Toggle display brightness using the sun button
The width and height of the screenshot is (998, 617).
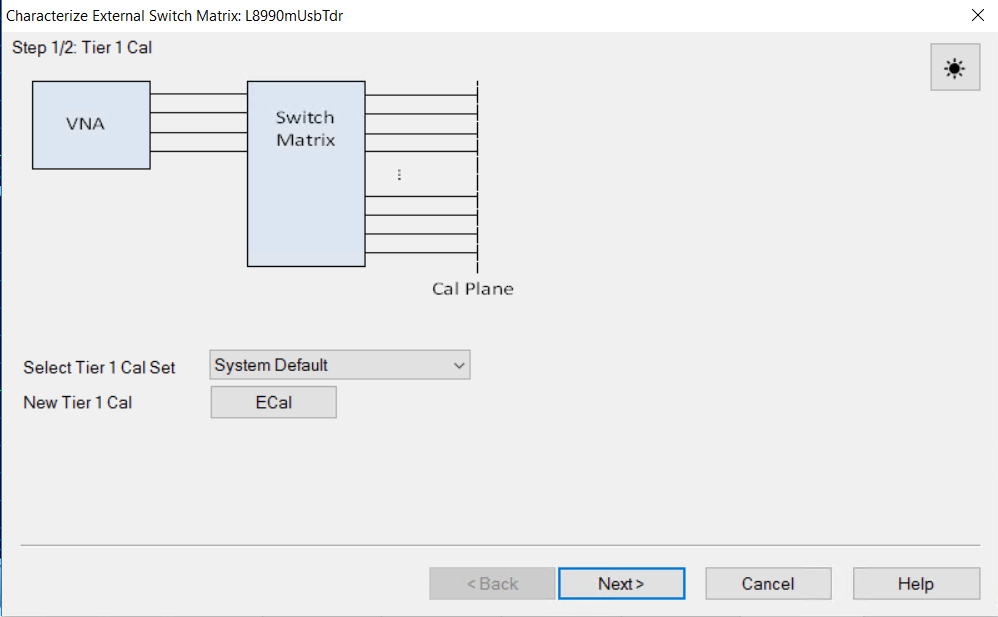(x=954, y=66)
